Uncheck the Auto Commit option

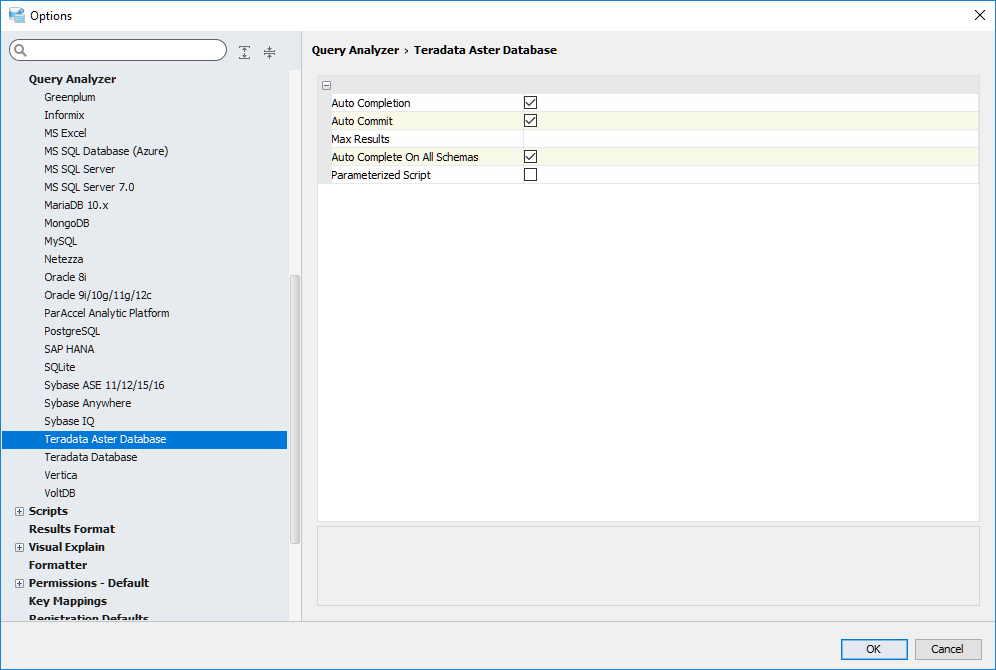[x=531, y=121]
